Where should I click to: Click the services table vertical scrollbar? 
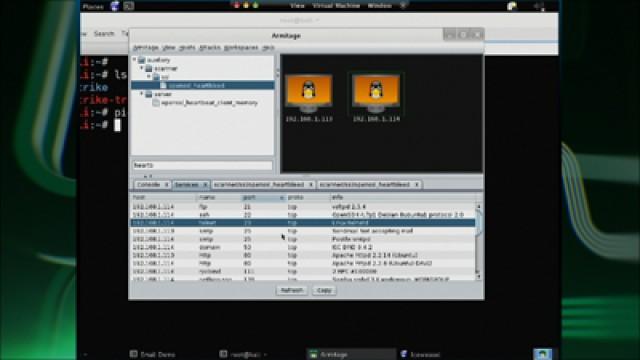click(478, 241)
